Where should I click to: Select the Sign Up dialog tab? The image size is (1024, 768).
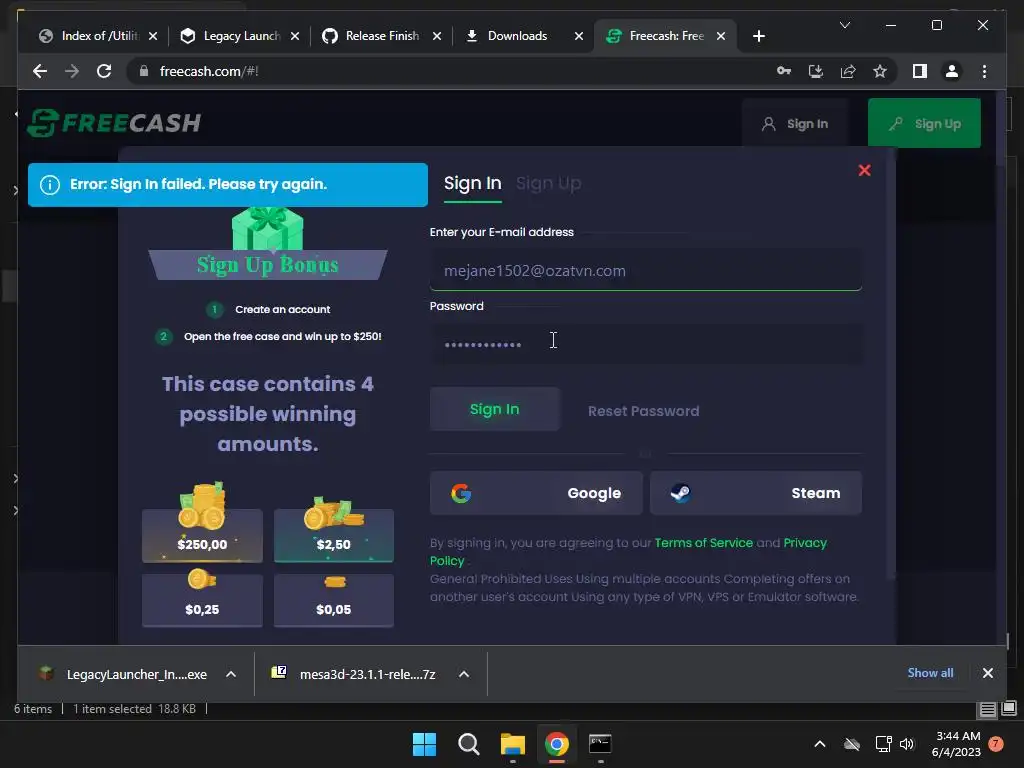(x=549, y=184)
